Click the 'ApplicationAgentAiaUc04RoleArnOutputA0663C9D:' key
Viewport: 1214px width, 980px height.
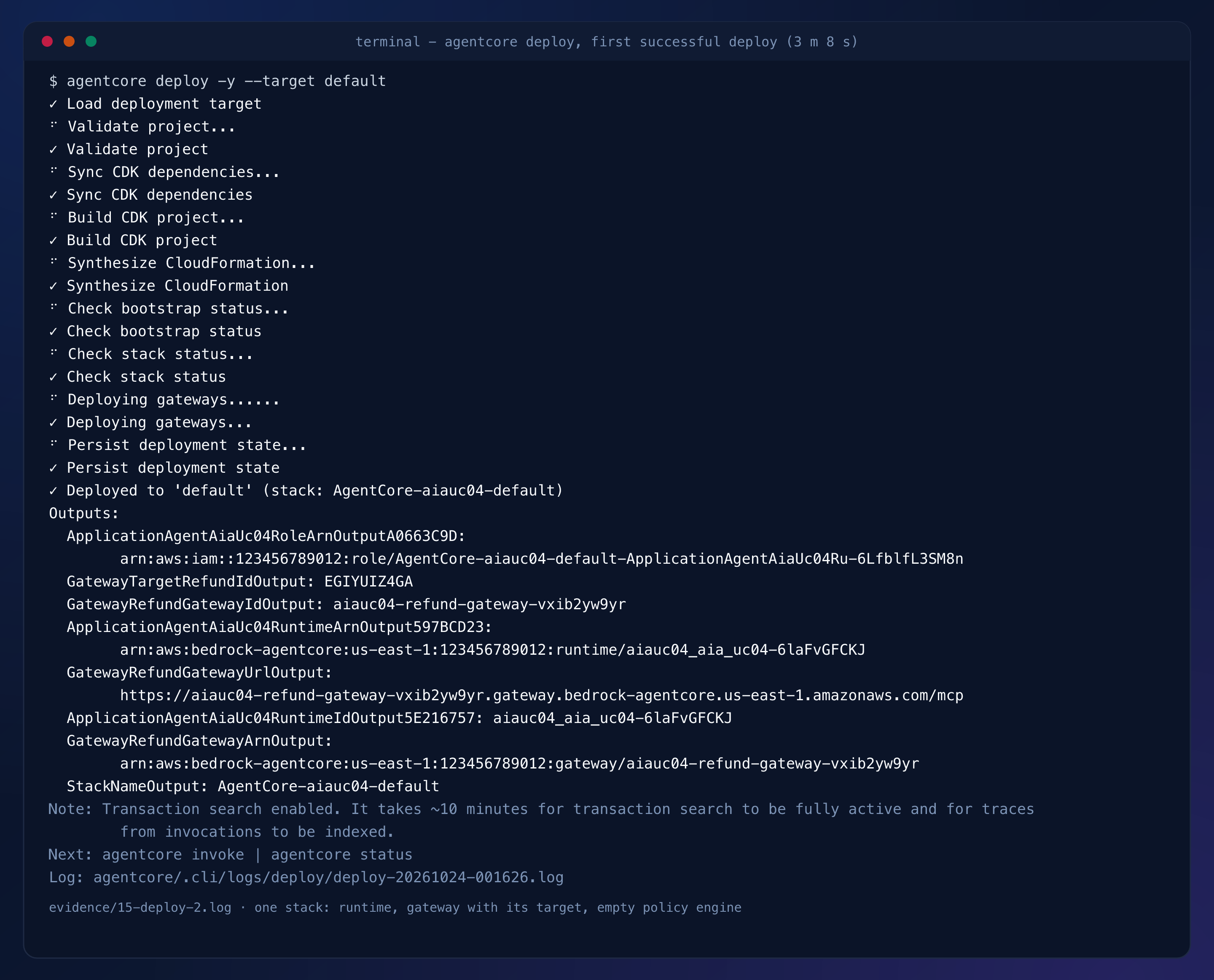coord(266,536)
